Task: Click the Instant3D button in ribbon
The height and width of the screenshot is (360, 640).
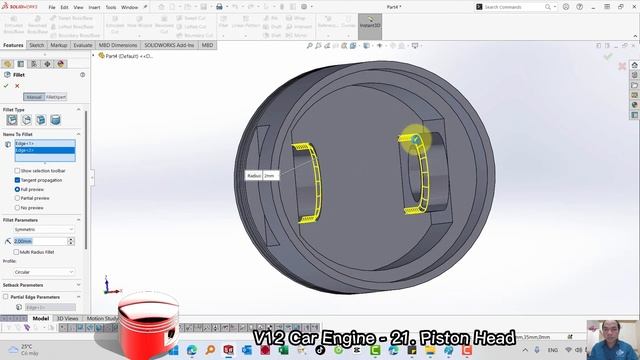Action: pos(370,26)
